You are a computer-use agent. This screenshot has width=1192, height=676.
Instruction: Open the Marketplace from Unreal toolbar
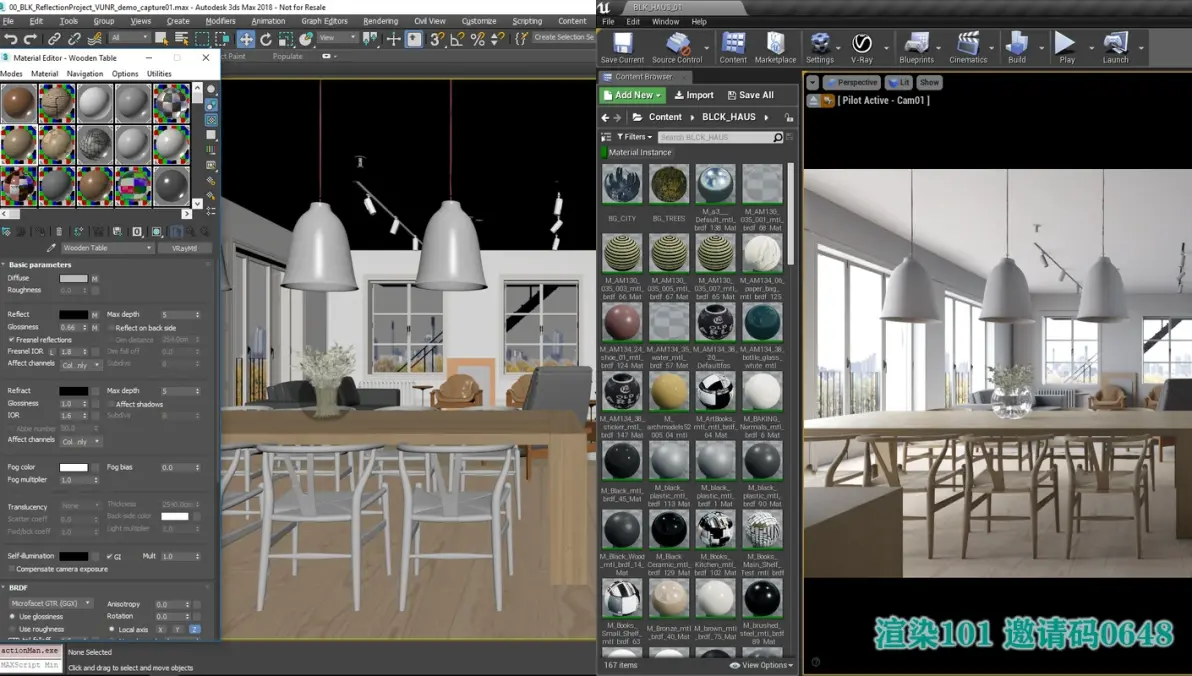point(775,47)
